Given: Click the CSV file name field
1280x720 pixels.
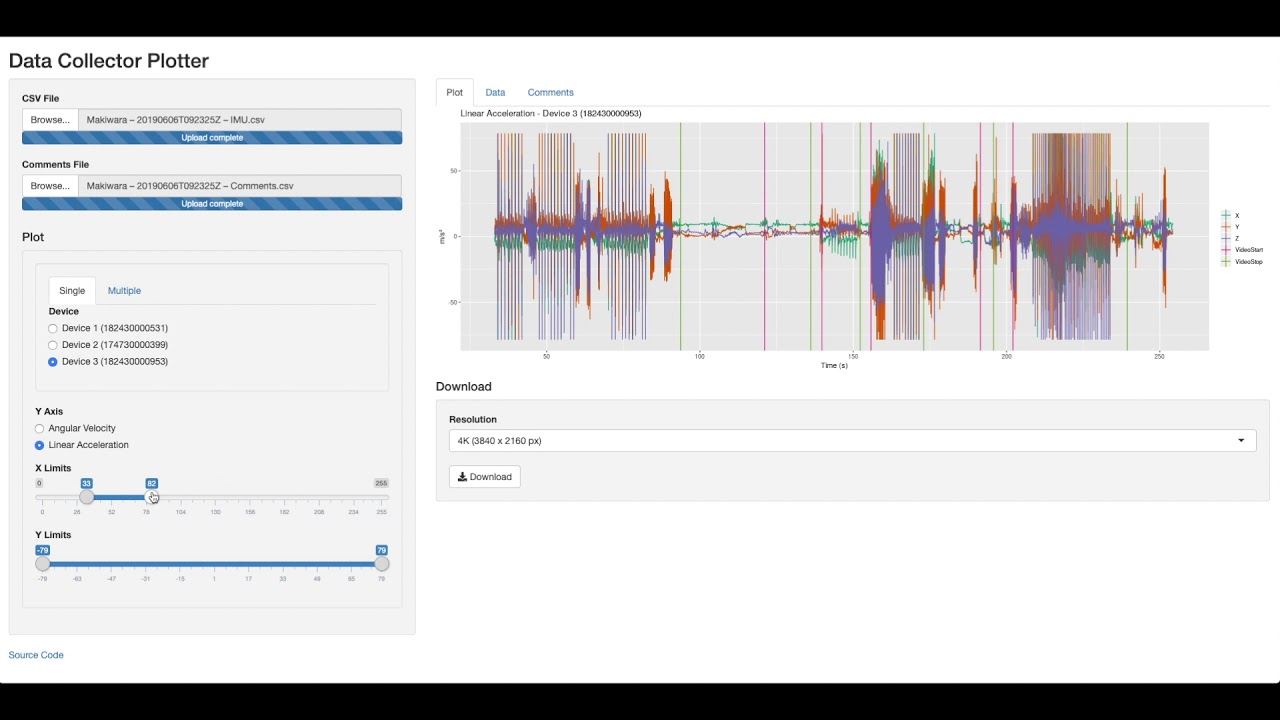Looking at the screenshot, I should [x=240, y=120].
